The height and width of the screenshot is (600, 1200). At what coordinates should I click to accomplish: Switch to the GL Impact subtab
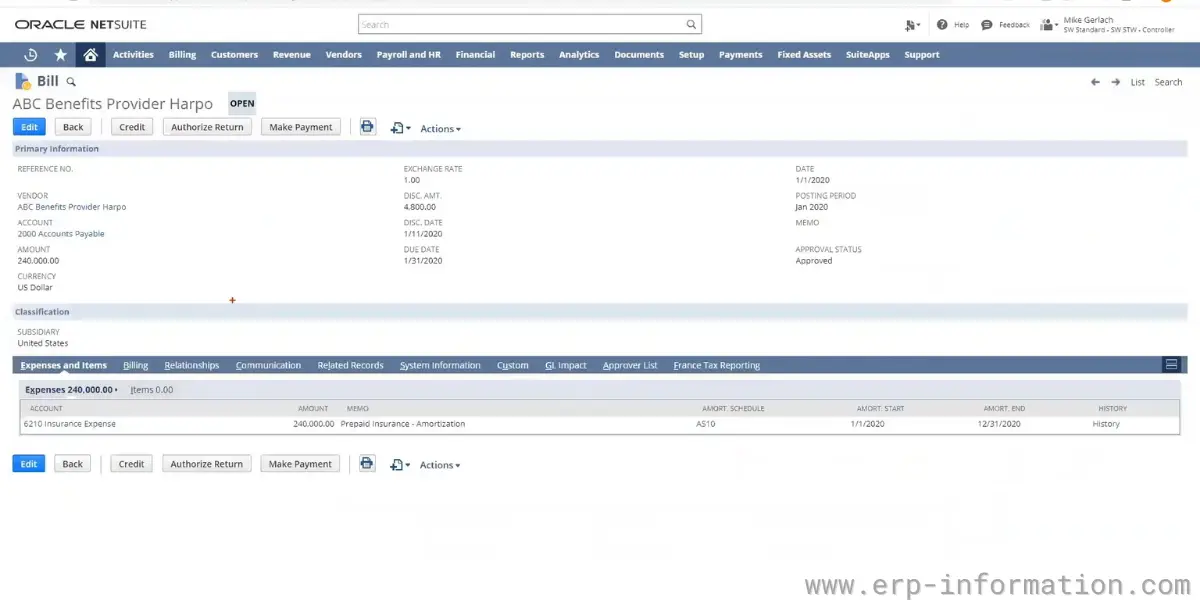[566, 365]
